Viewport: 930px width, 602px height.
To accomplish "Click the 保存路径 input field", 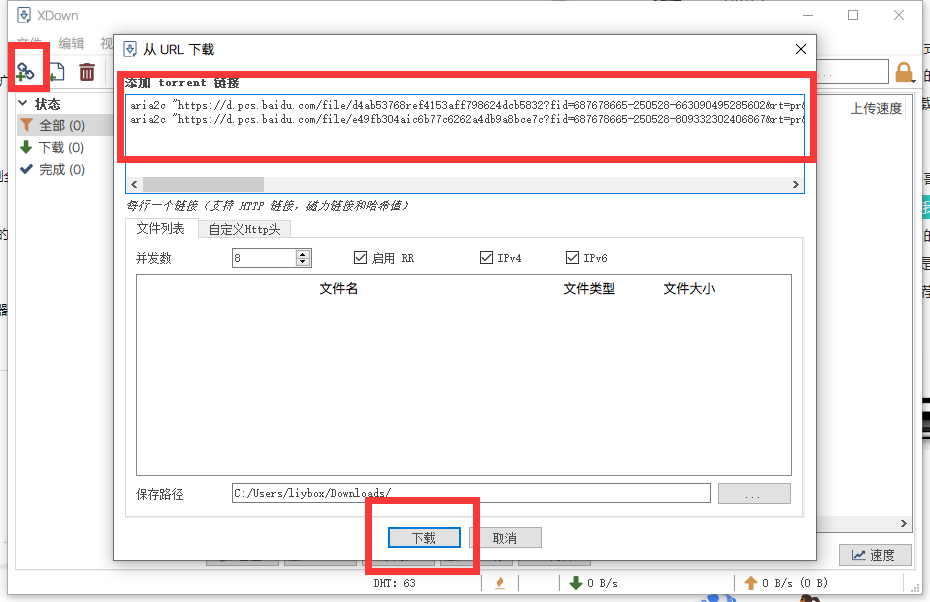I will point(470,493).
